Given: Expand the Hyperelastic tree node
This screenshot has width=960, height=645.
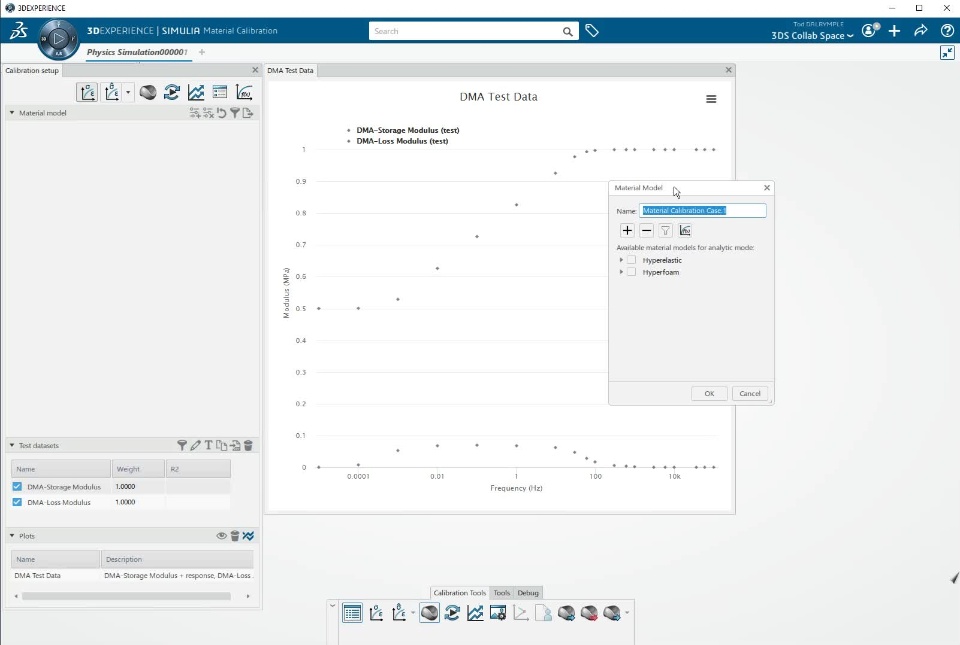Looking at the screenshot, I should [x=621, y=260].
